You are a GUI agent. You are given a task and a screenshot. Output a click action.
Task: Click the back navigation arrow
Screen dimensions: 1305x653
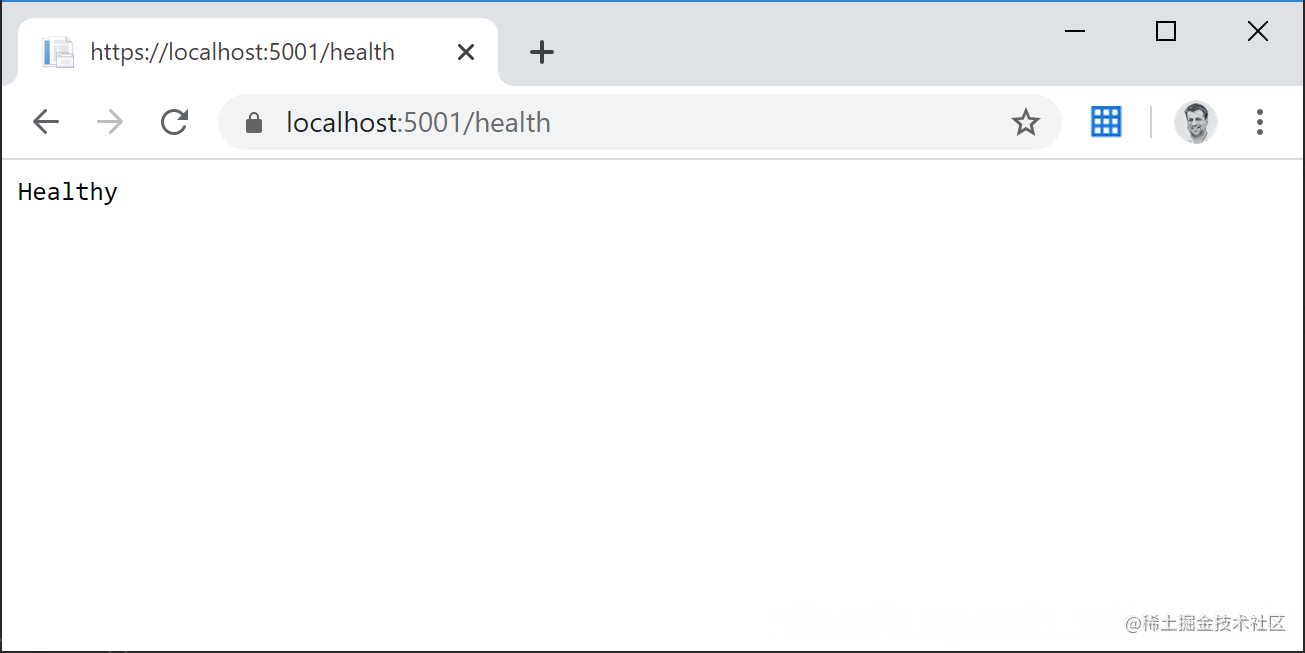tap(46, 121)
